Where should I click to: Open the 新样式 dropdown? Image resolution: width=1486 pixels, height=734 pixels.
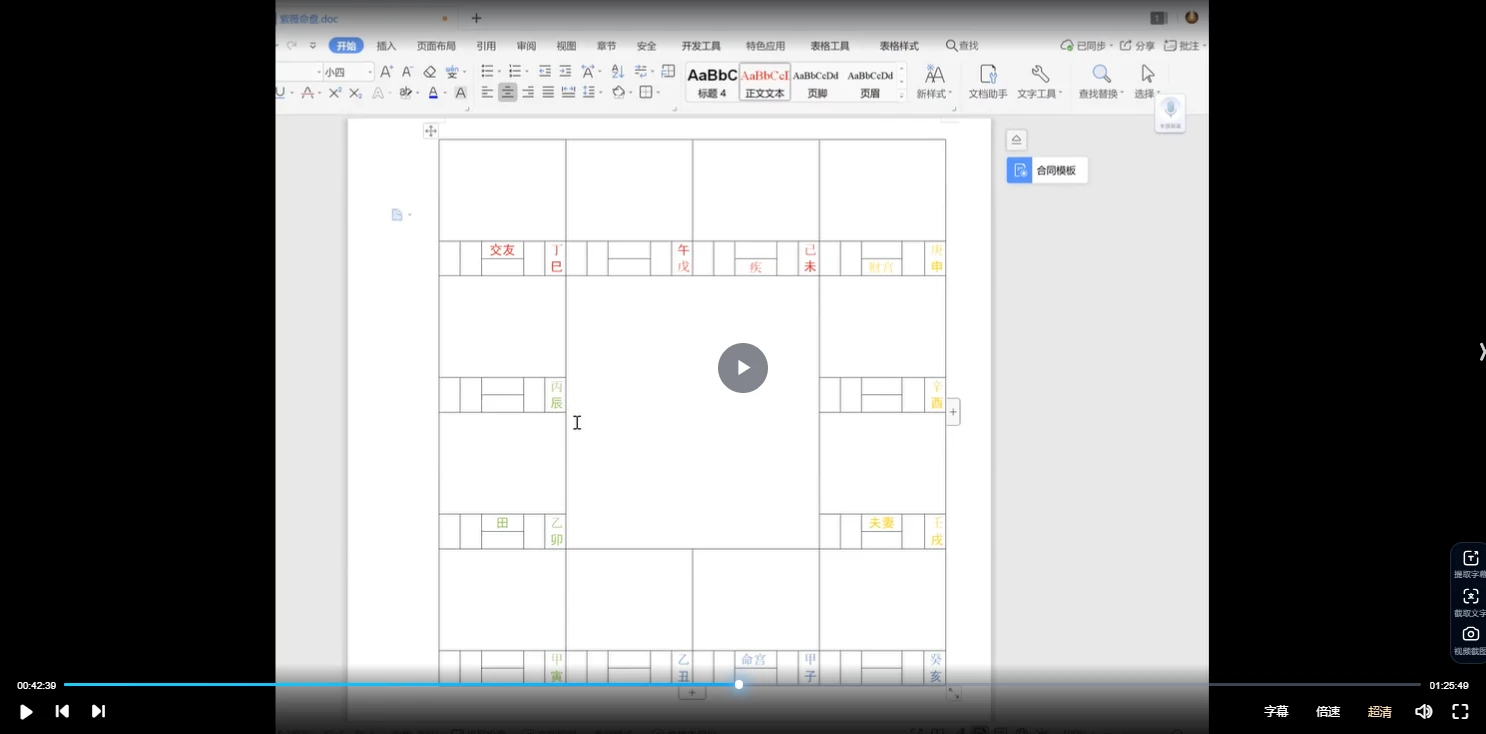tap(933, 82)
